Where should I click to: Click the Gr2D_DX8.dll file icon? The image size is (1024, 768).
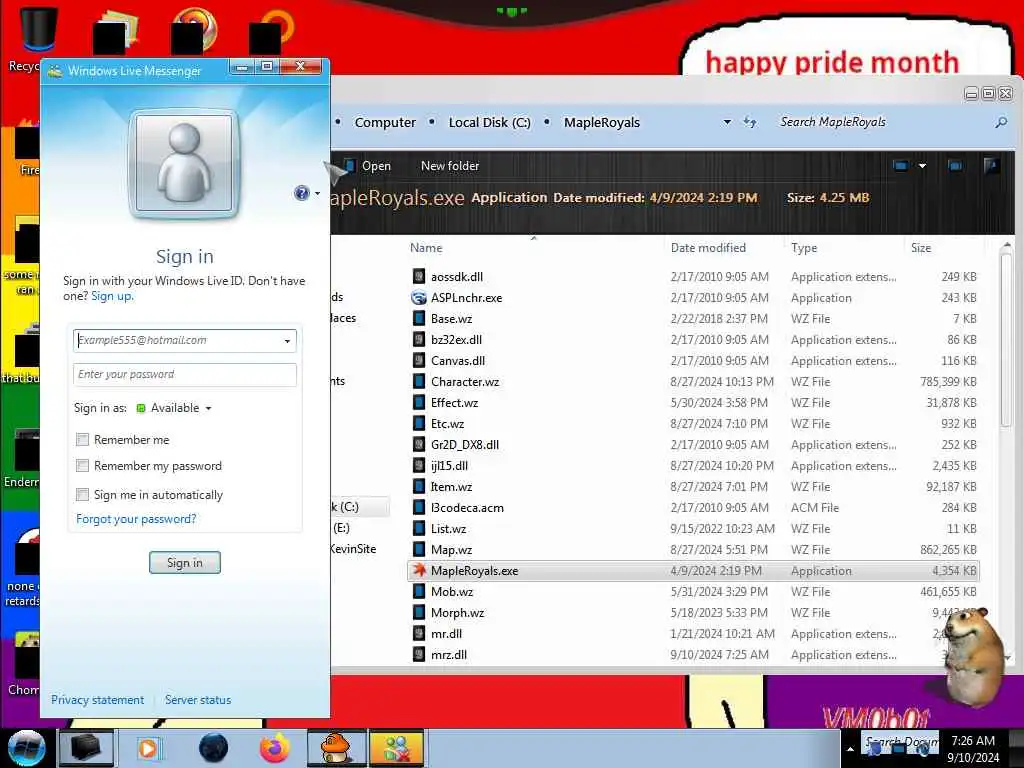click(419, 445)
